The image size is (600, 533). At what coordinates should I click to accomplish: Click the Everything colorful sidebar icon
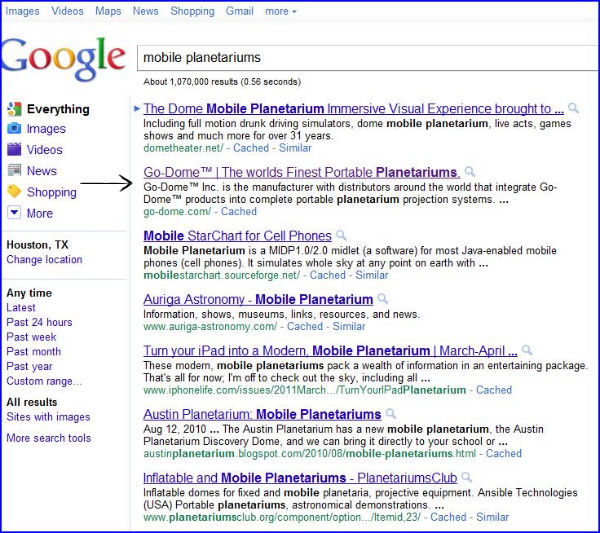pyautogui.click(x=14, y=109)
